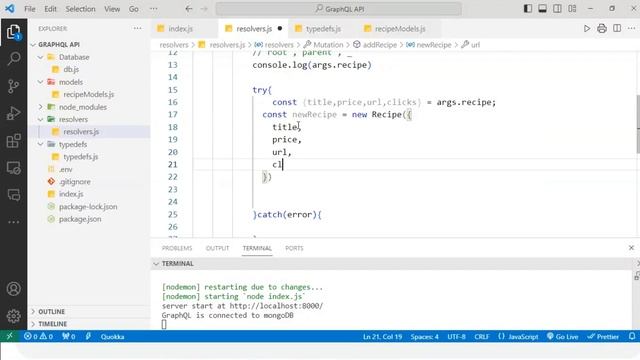This screenshot has width=640, height=360.
Task: Collapse the Database folder
Action: 74,57
